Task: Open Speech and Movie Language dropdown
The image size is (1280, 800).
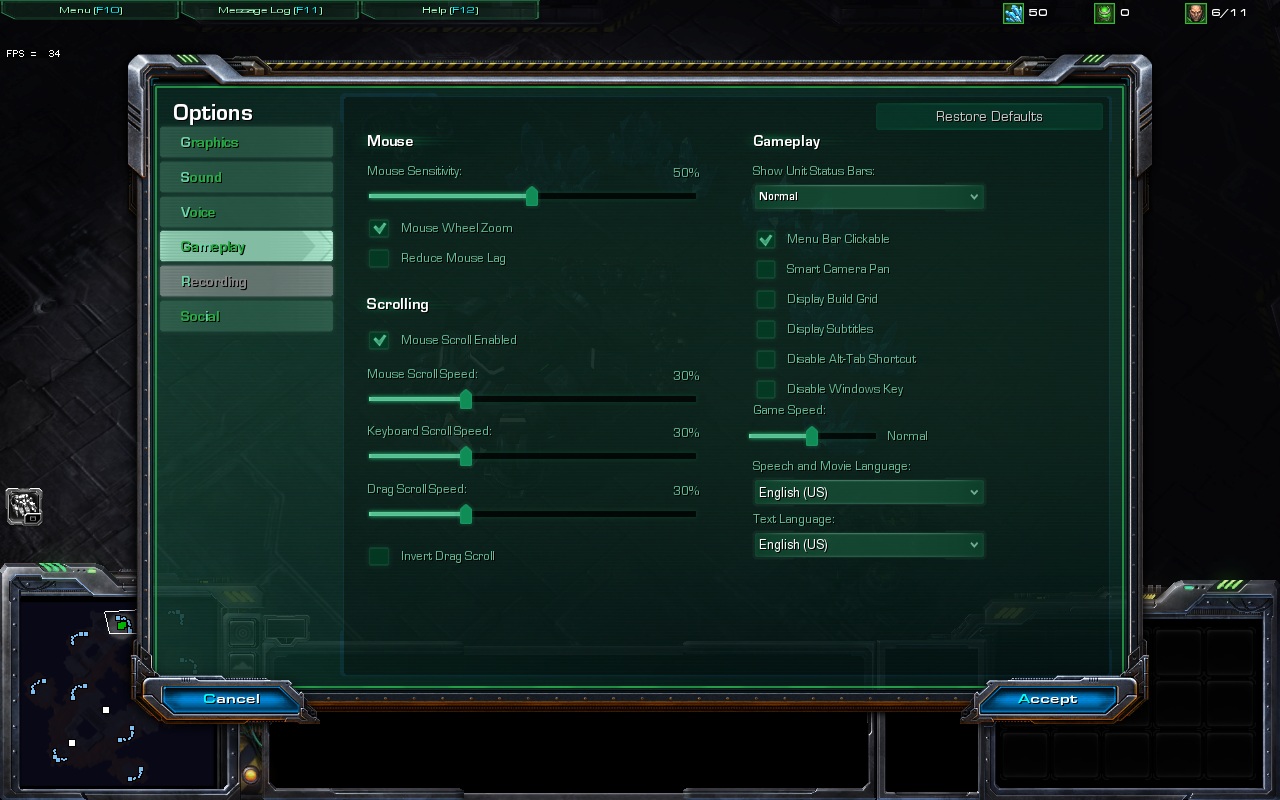Action: click(x=868, y=492)
